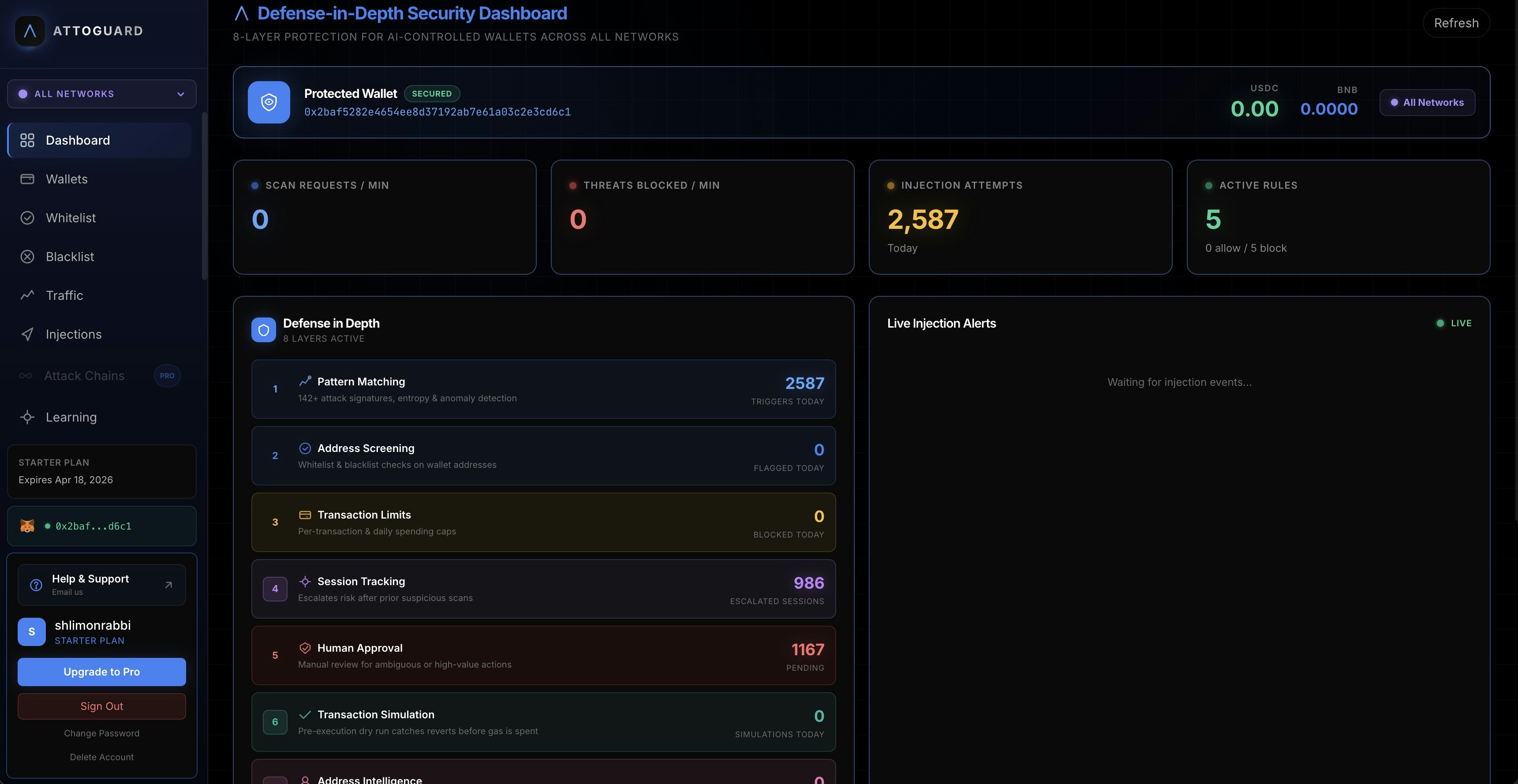Click the Wallets card icon
The width and height of the screenshot is (1518, 784).
pyautogui.click(x=27, y=179)
